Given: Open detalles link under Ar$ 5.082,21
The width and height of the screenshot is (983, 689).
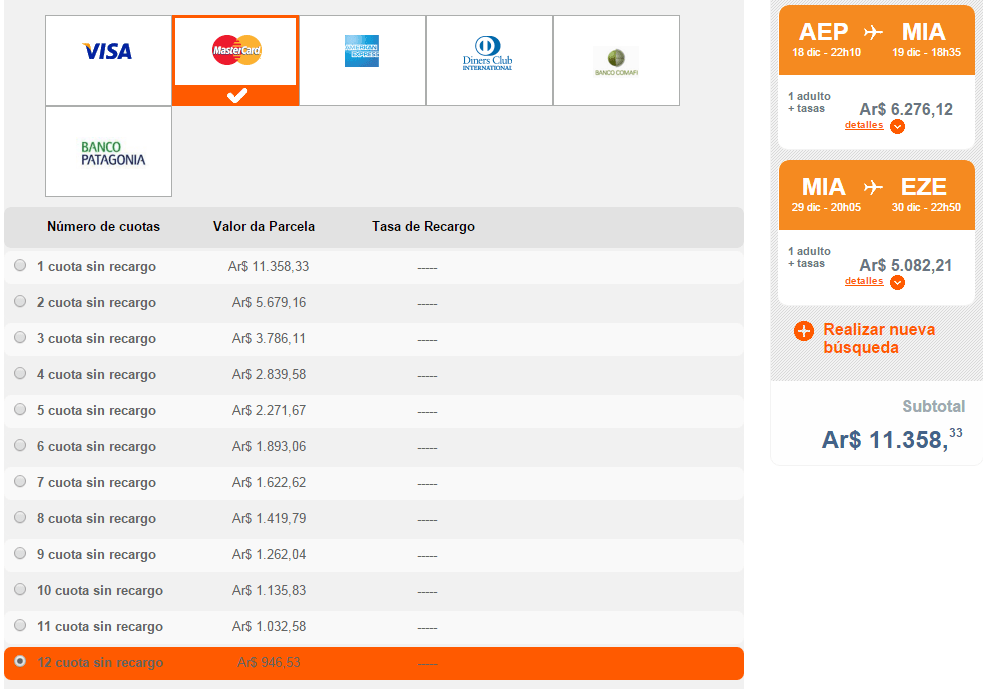Looking at the screenshot, I should click(864, 280).
